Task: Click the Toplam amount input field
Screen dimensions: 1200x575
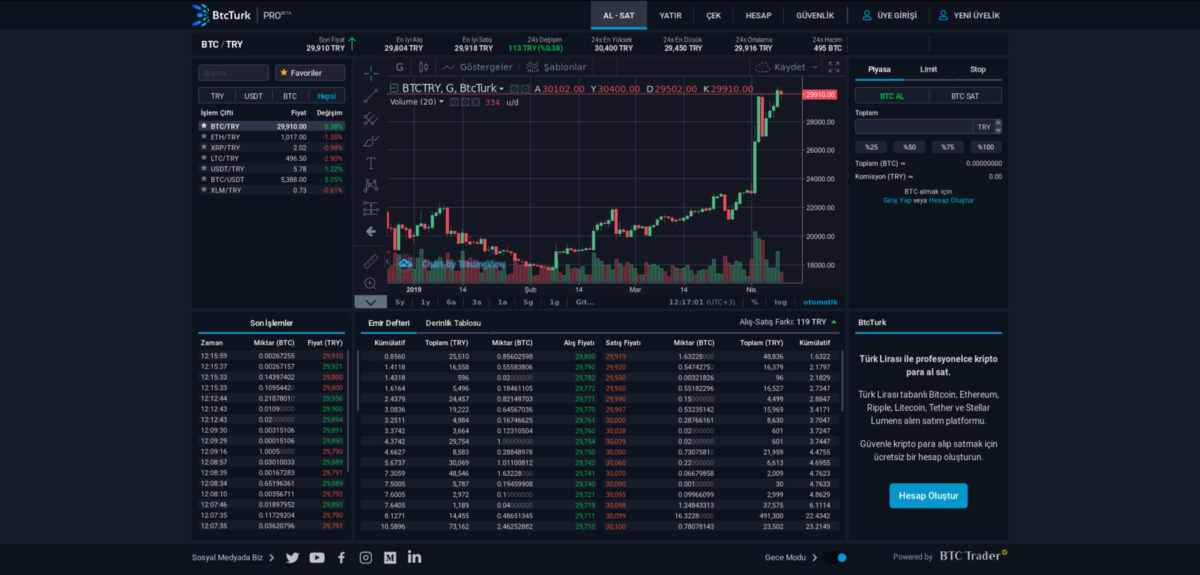Action: tap(914, 127)
